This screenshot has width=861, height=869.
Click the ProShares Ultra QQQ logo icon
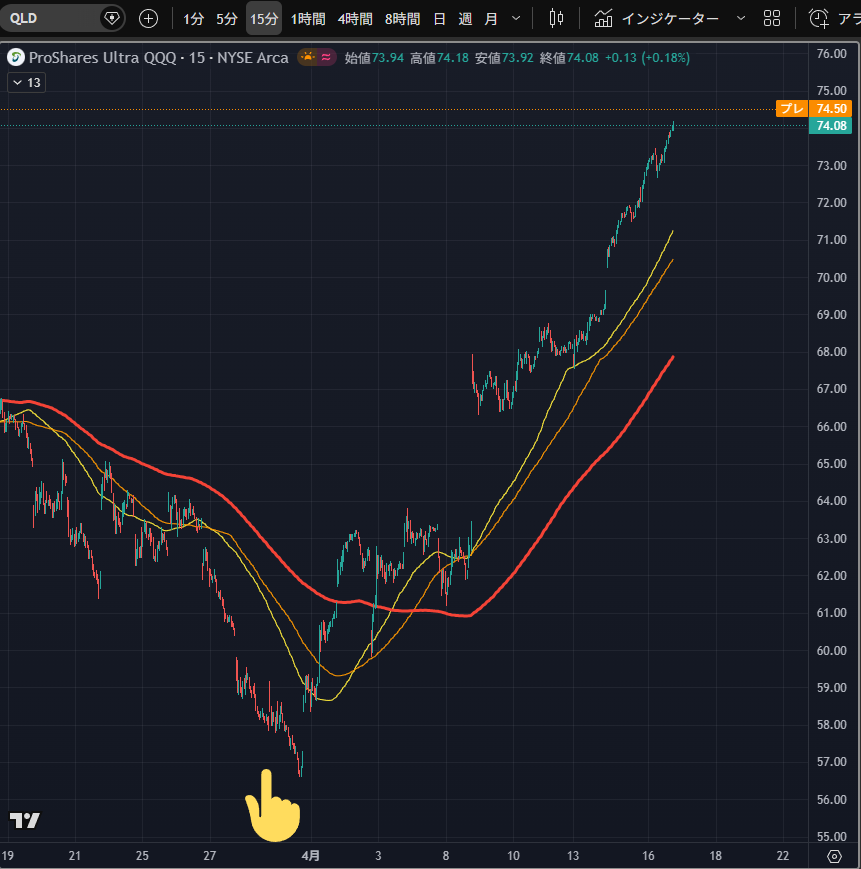[x=16, y=57]
